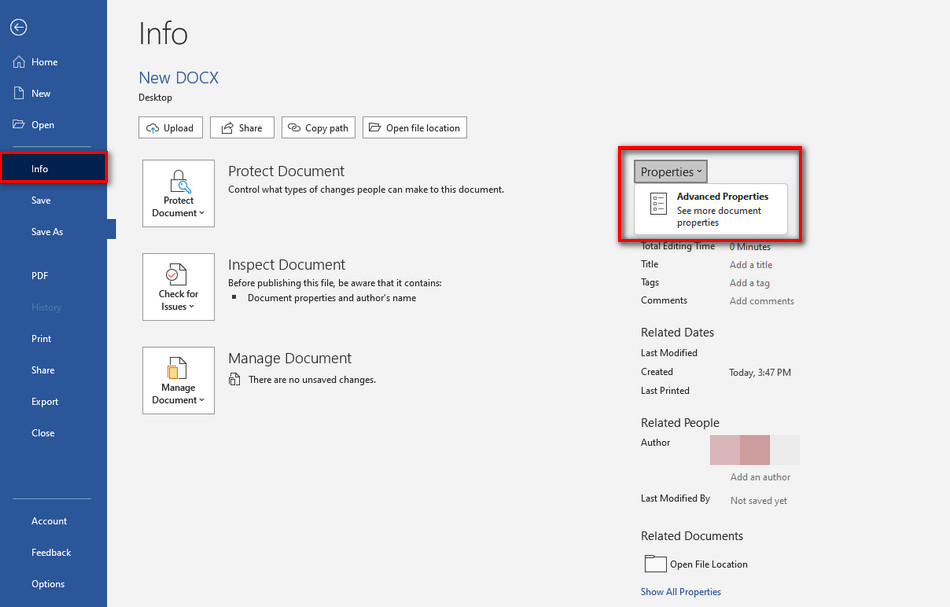Screen dimensions: 950x607
Task: Open Word Options from the sidebar
Action: (x=46, y=584)
